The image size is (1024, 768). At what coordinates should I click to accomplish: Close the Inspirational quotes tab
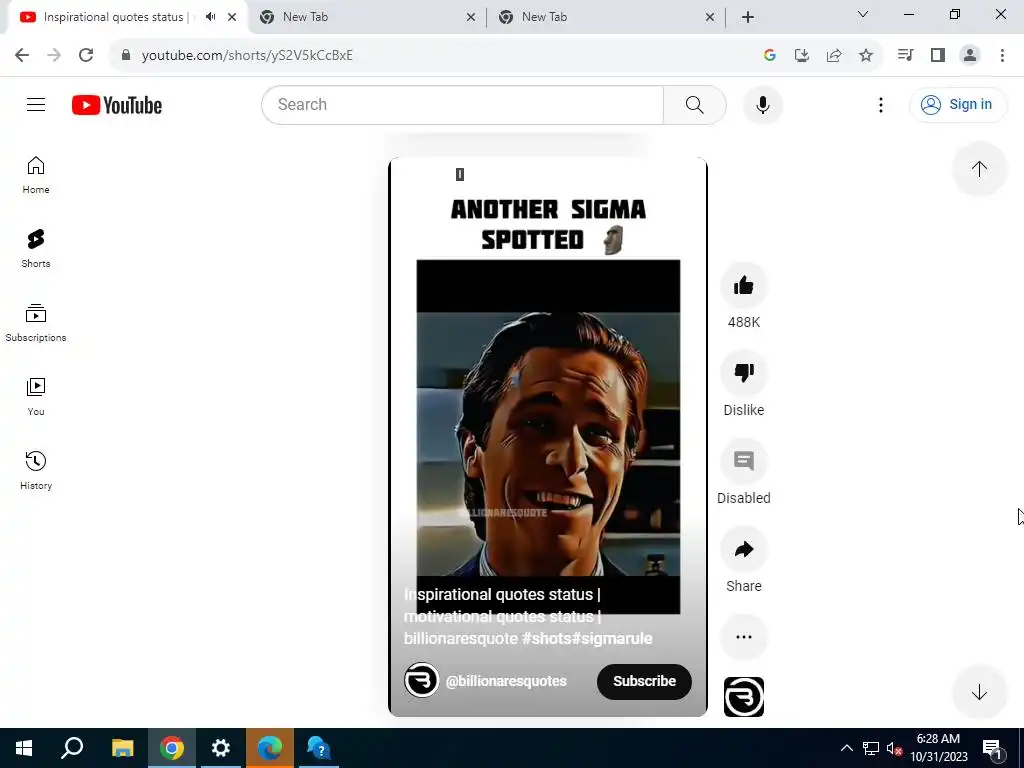click(232, 17)
